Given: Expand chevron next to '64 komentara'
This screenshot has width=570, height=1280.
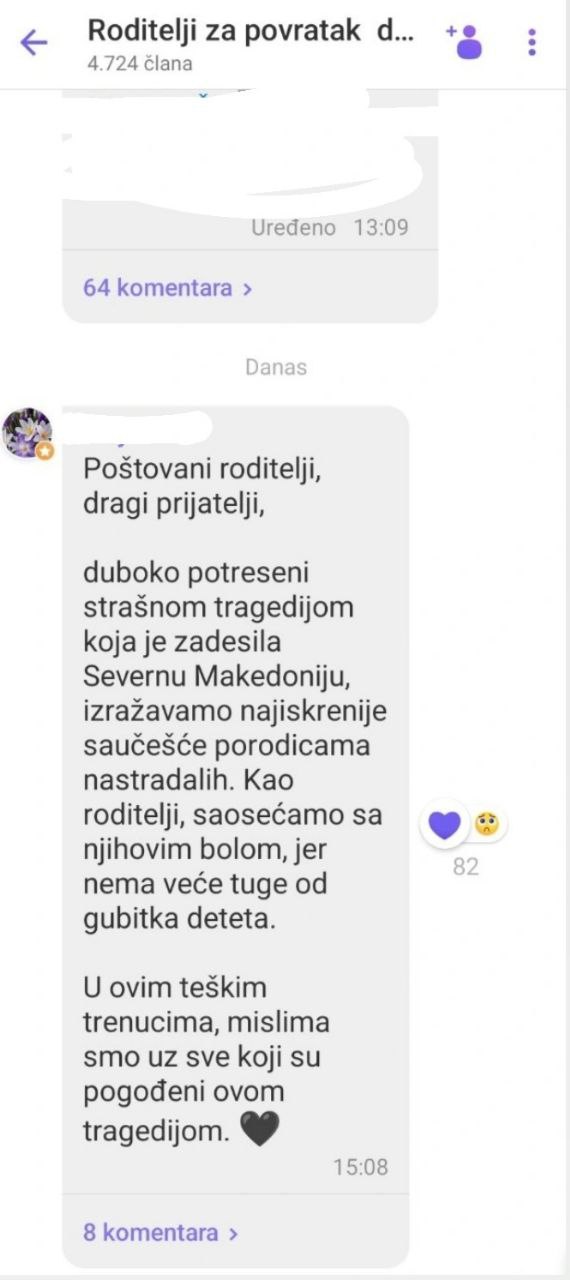Looking at the screenshot, I should click(247, 289).
